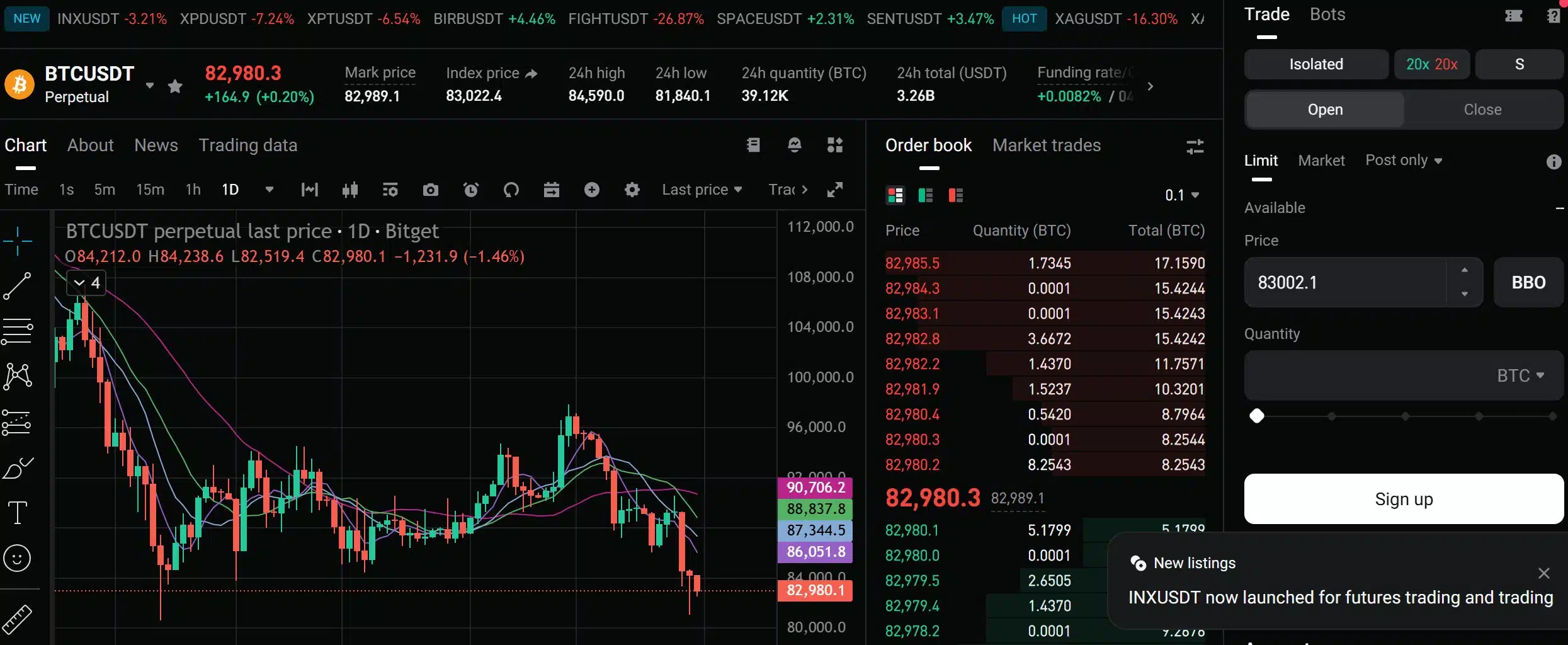The image size is (1568, 645).
Task: Switch to the Market trades tab
Action: point(1047,145)
